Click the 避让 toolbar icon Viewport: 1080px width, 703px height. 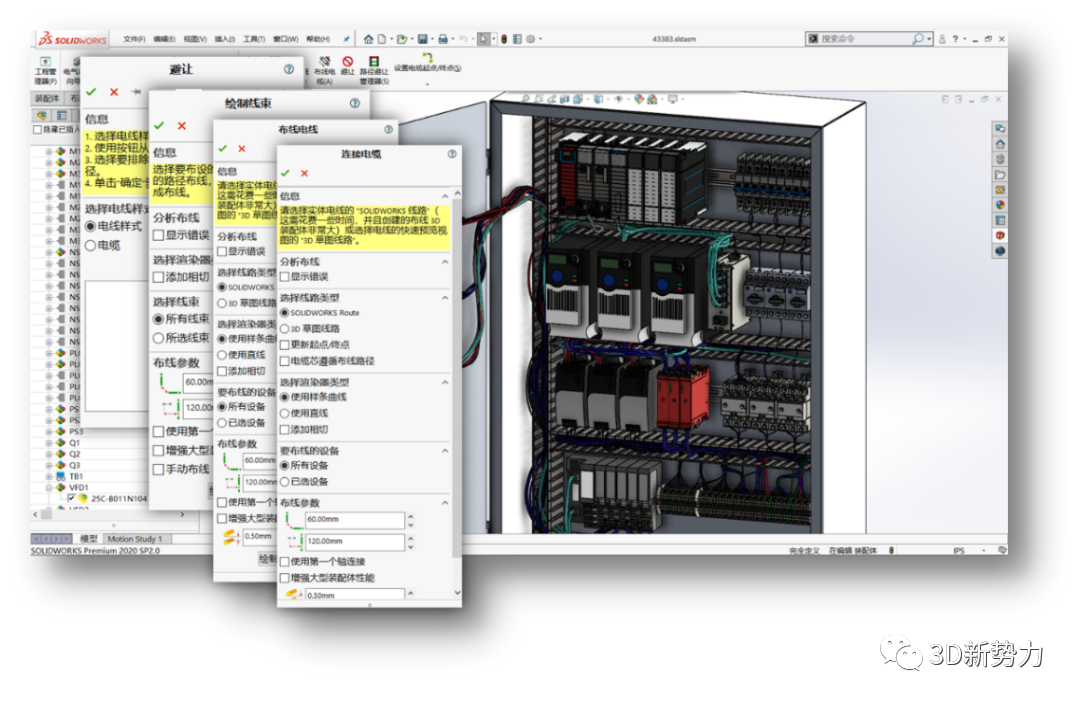tap(349, 63)
